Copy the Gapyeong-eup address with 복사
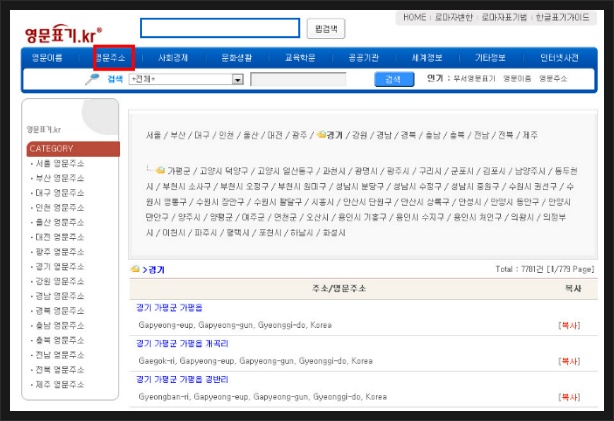614x421 pixels. 568,325
